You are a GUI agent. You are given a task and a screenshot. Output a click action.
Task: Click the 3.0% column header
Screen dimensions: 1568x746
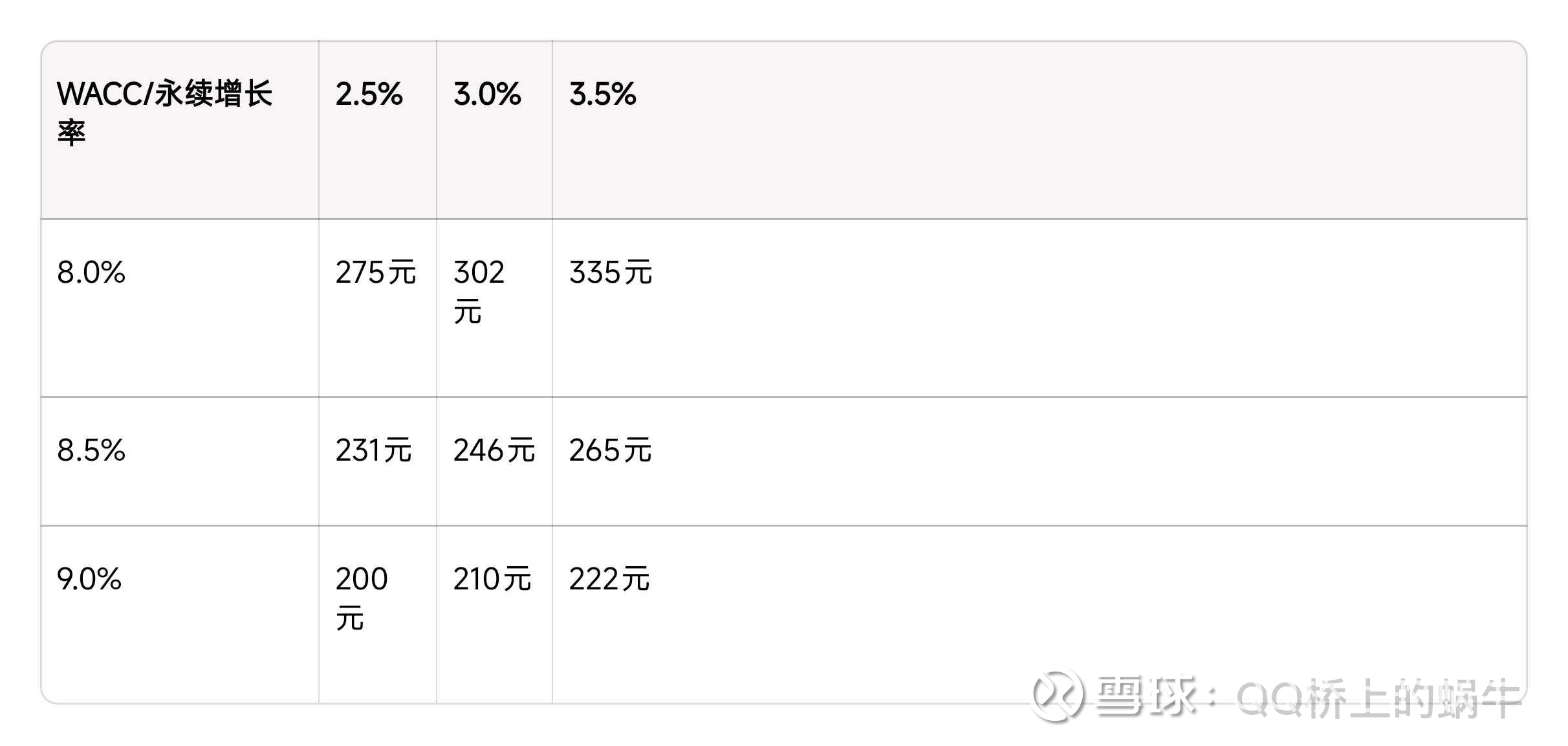487,94
